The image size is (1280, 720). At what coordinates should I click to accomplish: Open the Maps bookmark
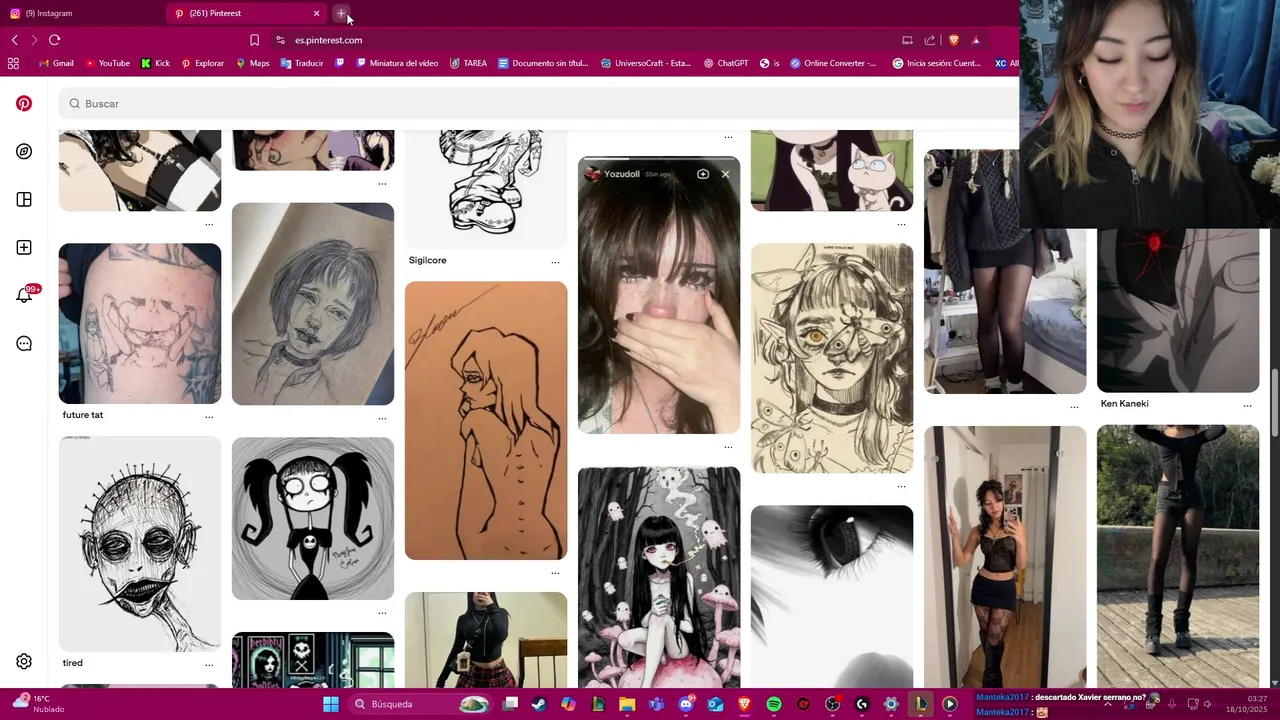click(253, 63)
